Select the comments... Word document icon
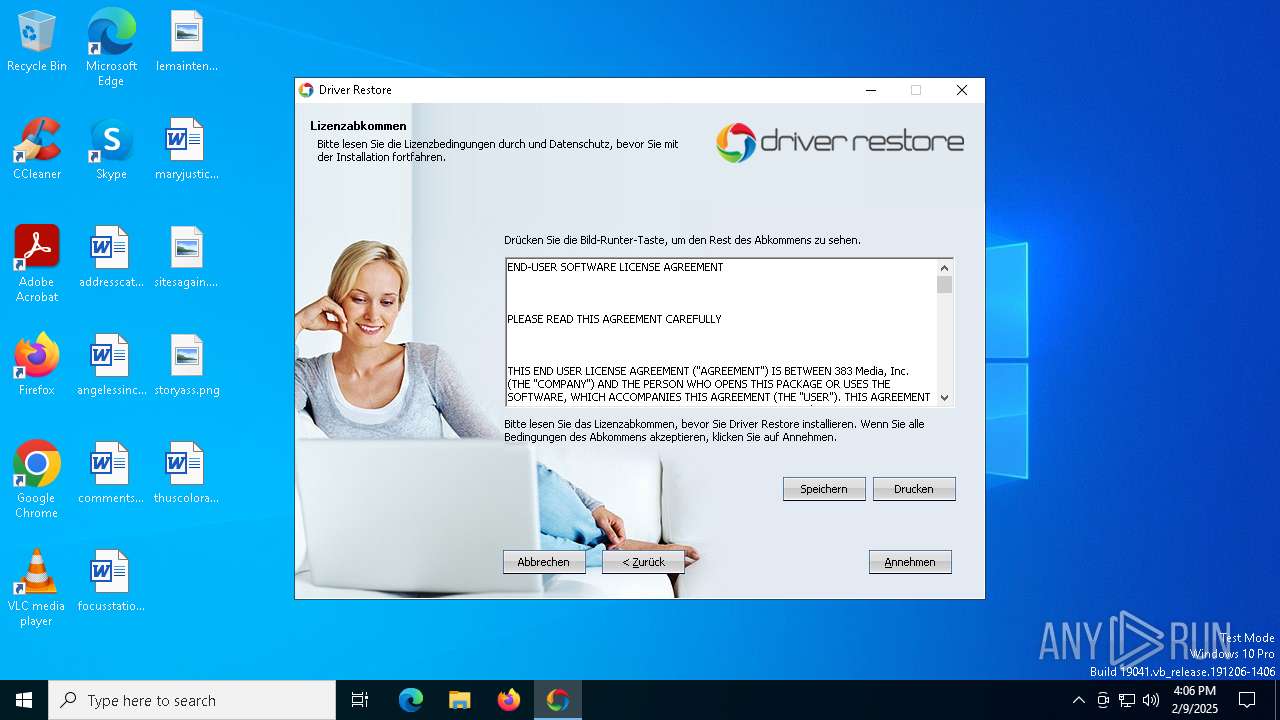 point(111,473)
